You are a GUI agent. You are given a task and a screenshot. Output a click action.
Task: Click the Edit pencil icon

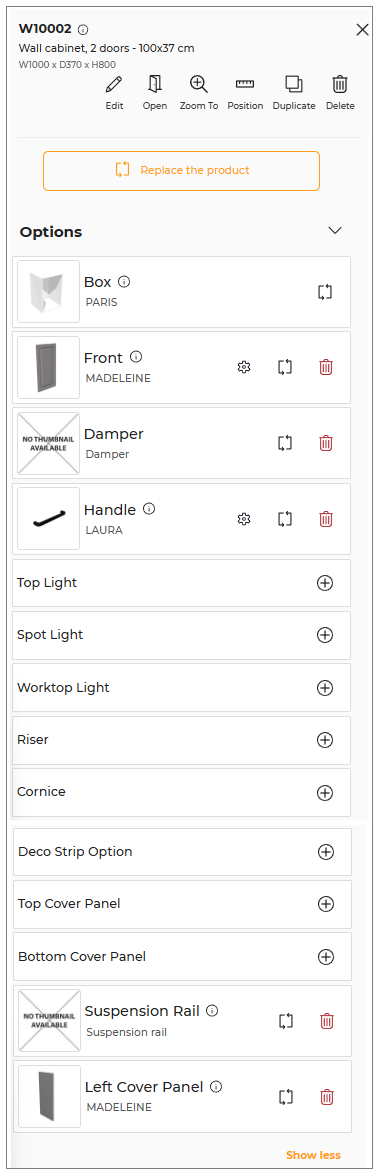tap(114, 84)
